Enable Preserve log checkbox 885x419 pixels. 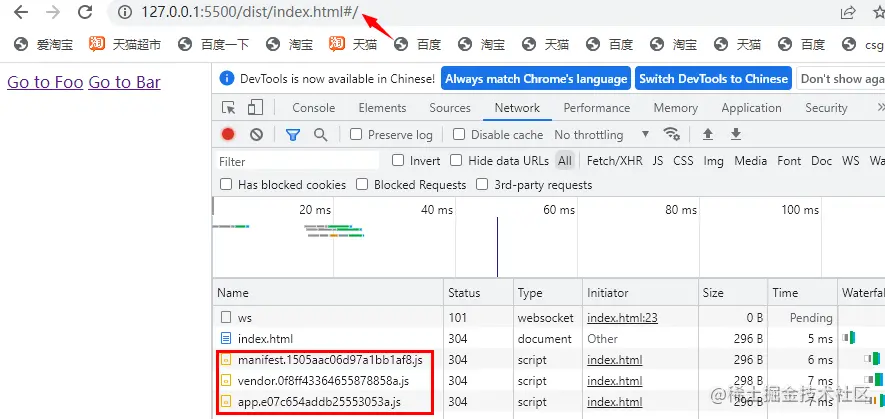356,134
